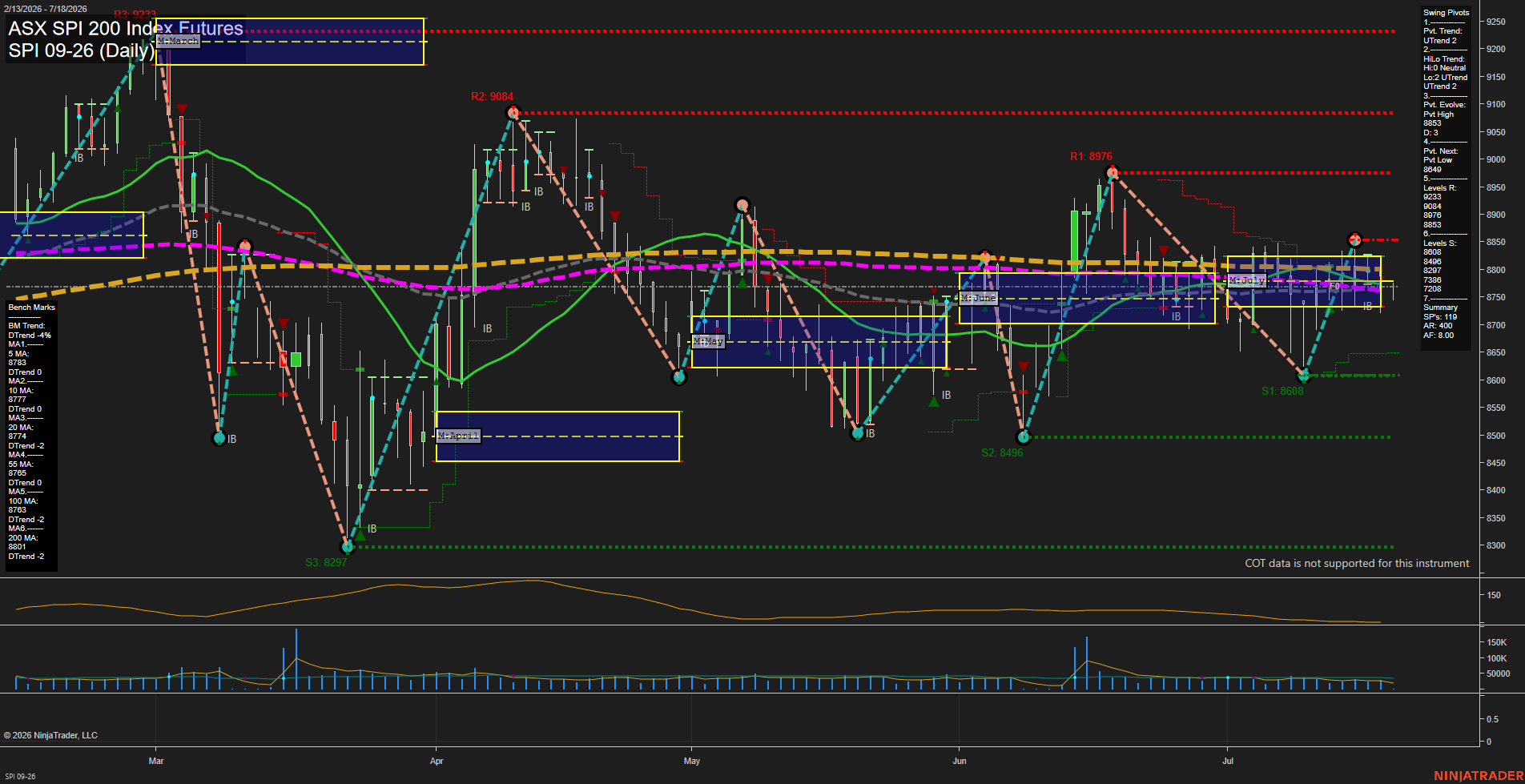Open the SPI 09-26 chart tab
Image resolution: width=1525 pixels, height=784 pixels.
pyautogui.click(x=20, y=776)
